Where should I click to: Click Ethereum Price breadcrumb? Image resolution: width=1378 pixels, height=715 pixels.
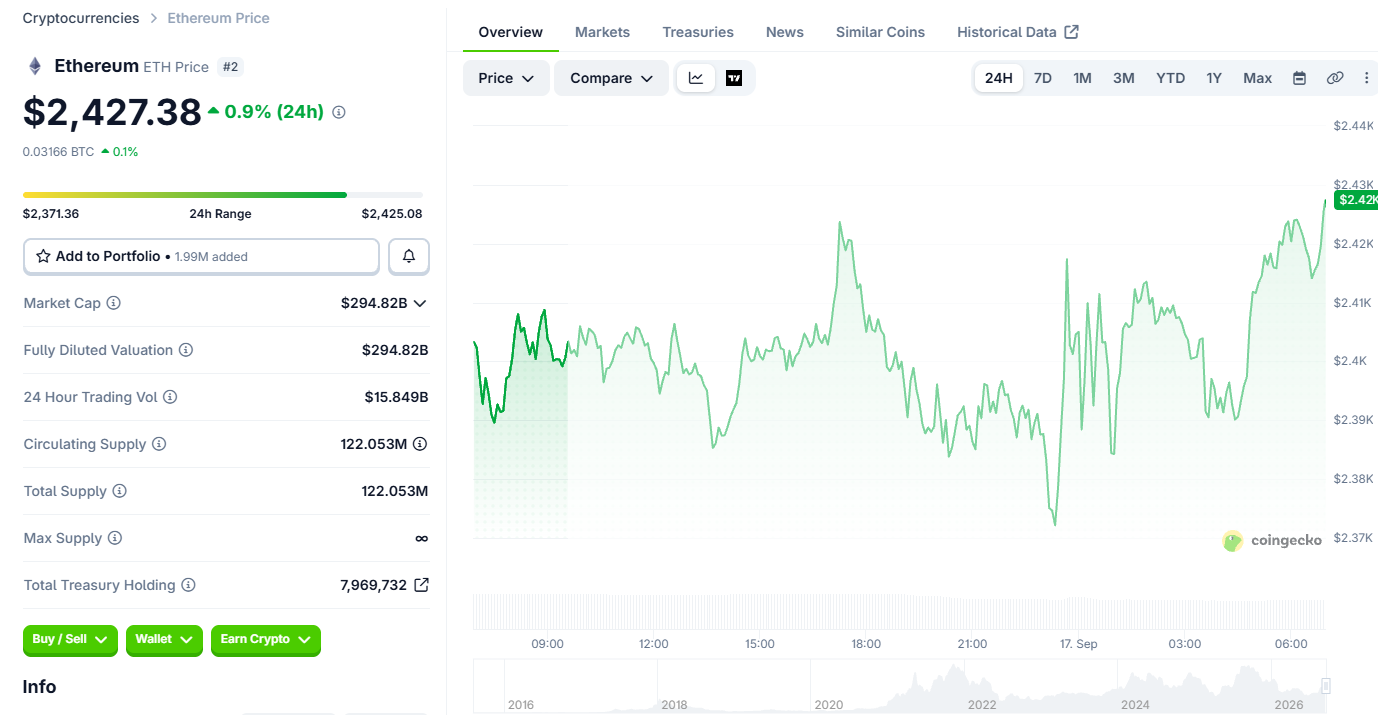[218, 18]
